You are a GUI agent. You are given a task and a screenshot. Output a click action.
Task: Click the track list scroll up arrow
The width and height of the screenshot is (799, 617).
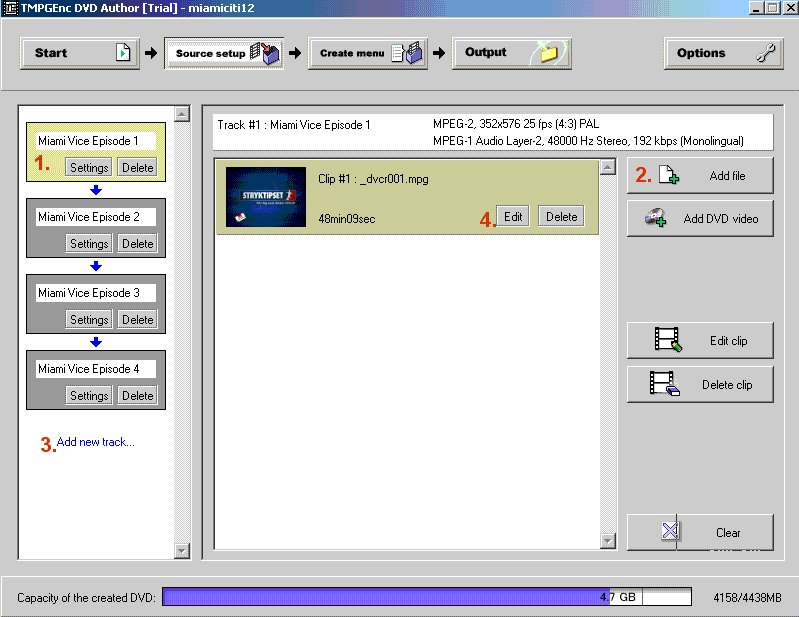[182, 114]
